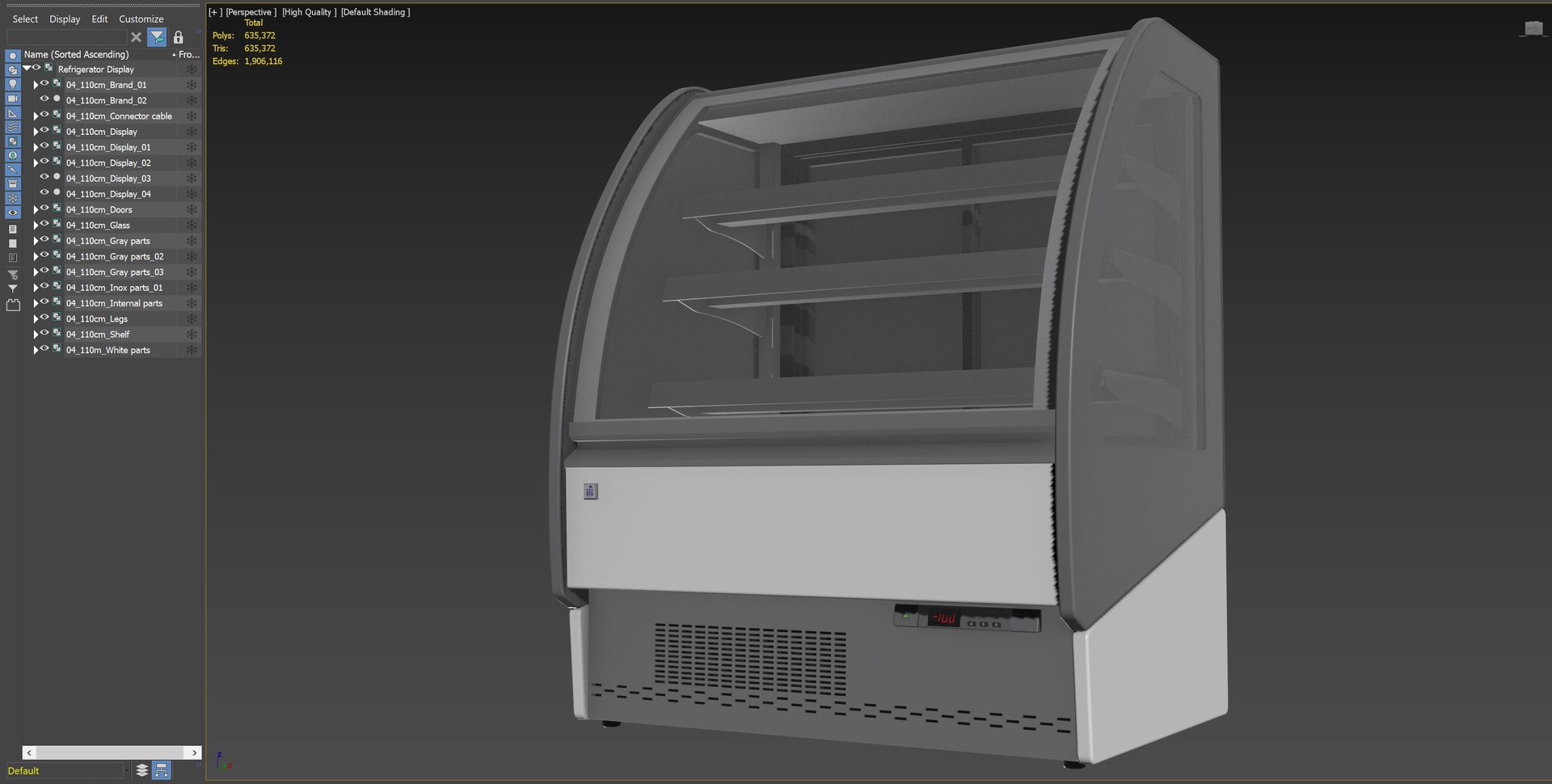Click the [Default Shading] viewport label
The width and height of the screenshot is (1552, 784).
coord(375,12)
